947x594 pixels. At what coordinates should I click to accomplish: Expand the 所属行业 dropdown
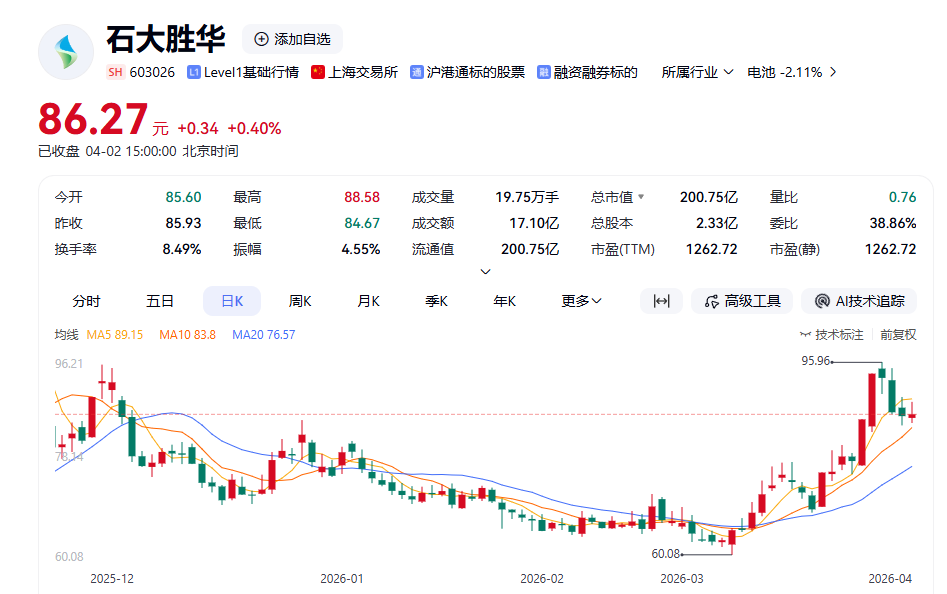697,72
